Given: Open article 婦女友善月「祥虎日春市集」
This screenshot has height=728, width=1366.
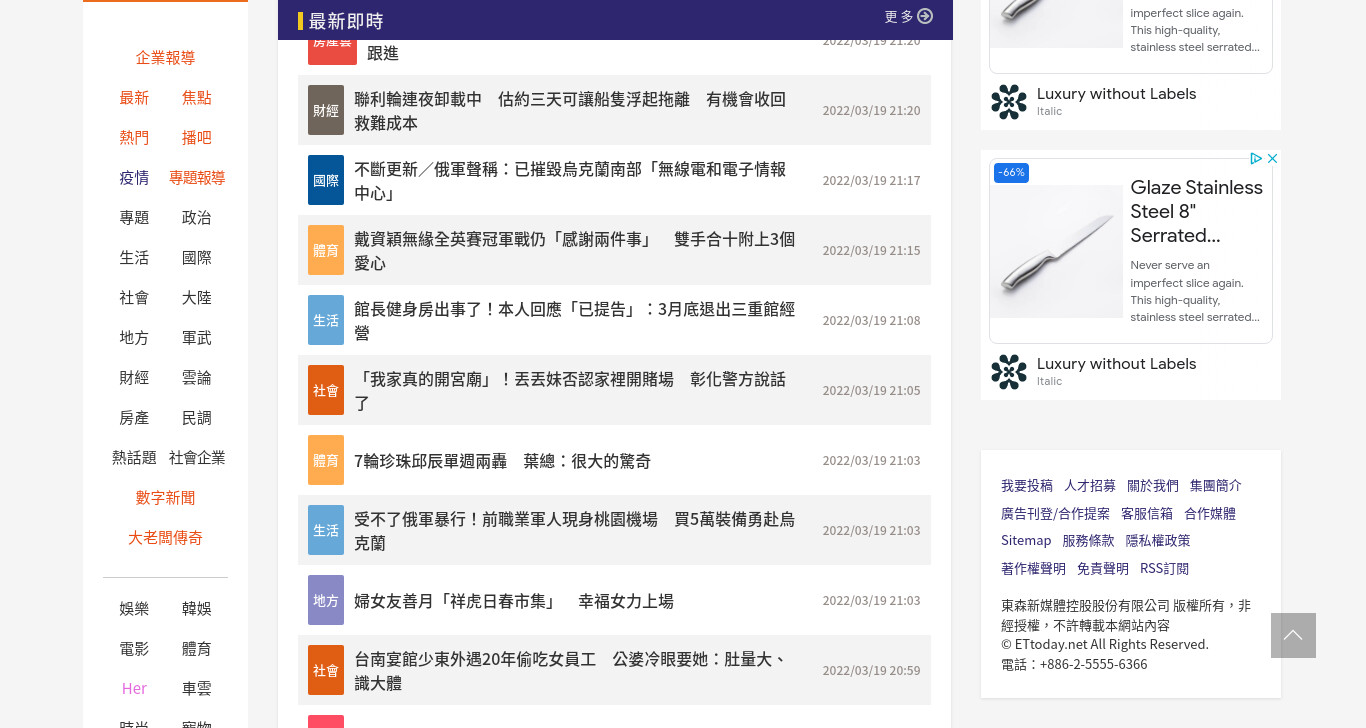Looking at the screenshot, I should (514, 601).
